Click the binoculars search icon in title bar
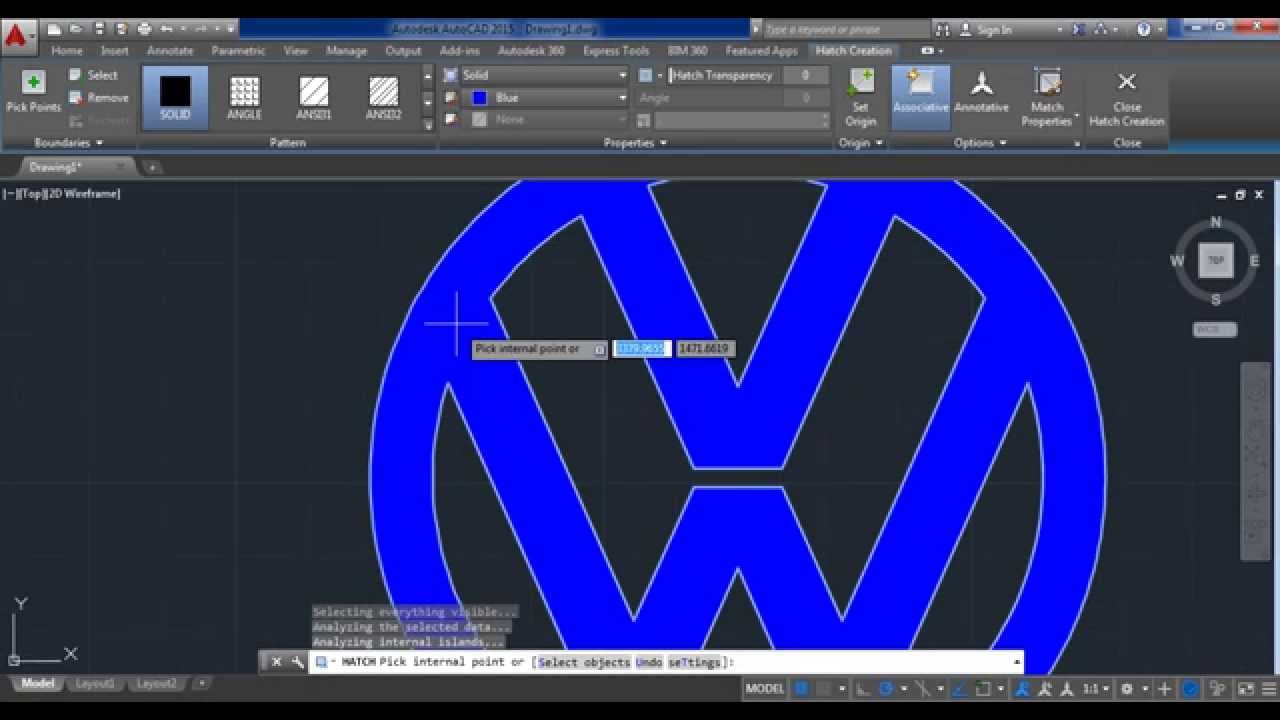 tap(942, 30)
